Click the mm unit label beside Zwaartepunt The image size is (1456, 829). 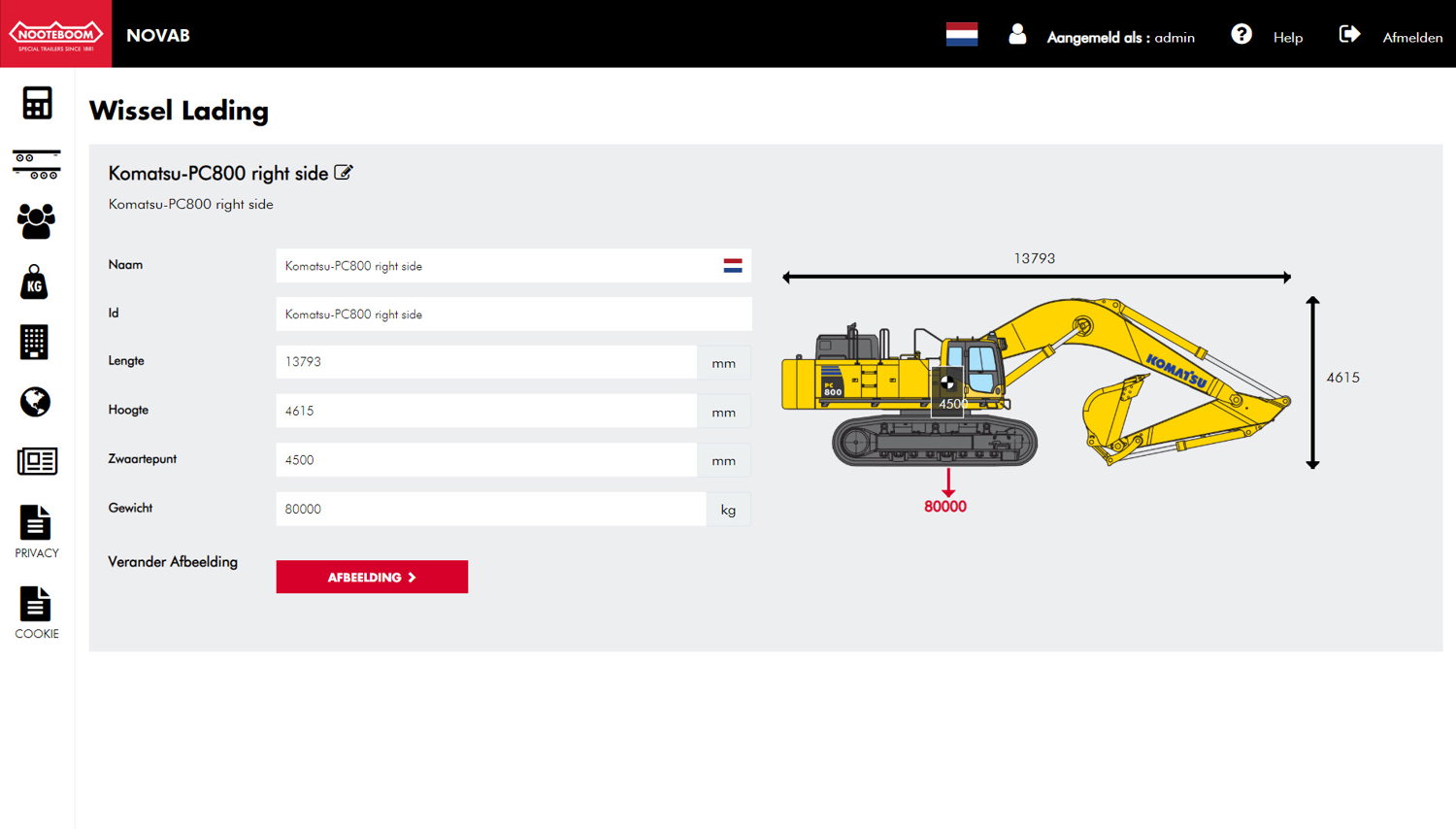(724, 460)
